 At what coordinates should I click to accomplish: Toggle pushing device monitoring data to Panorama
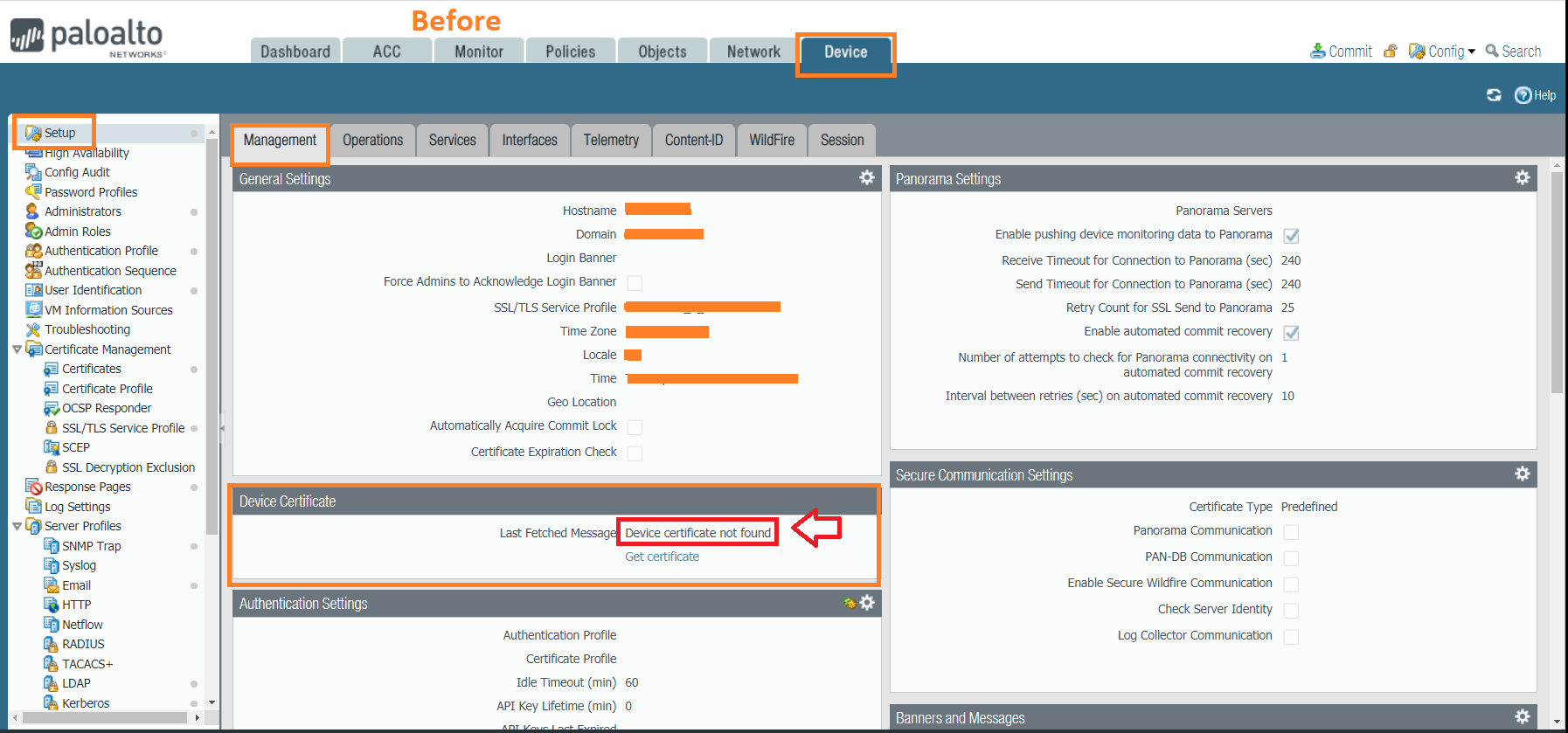pyautogui.click(x=1291, y=235)
